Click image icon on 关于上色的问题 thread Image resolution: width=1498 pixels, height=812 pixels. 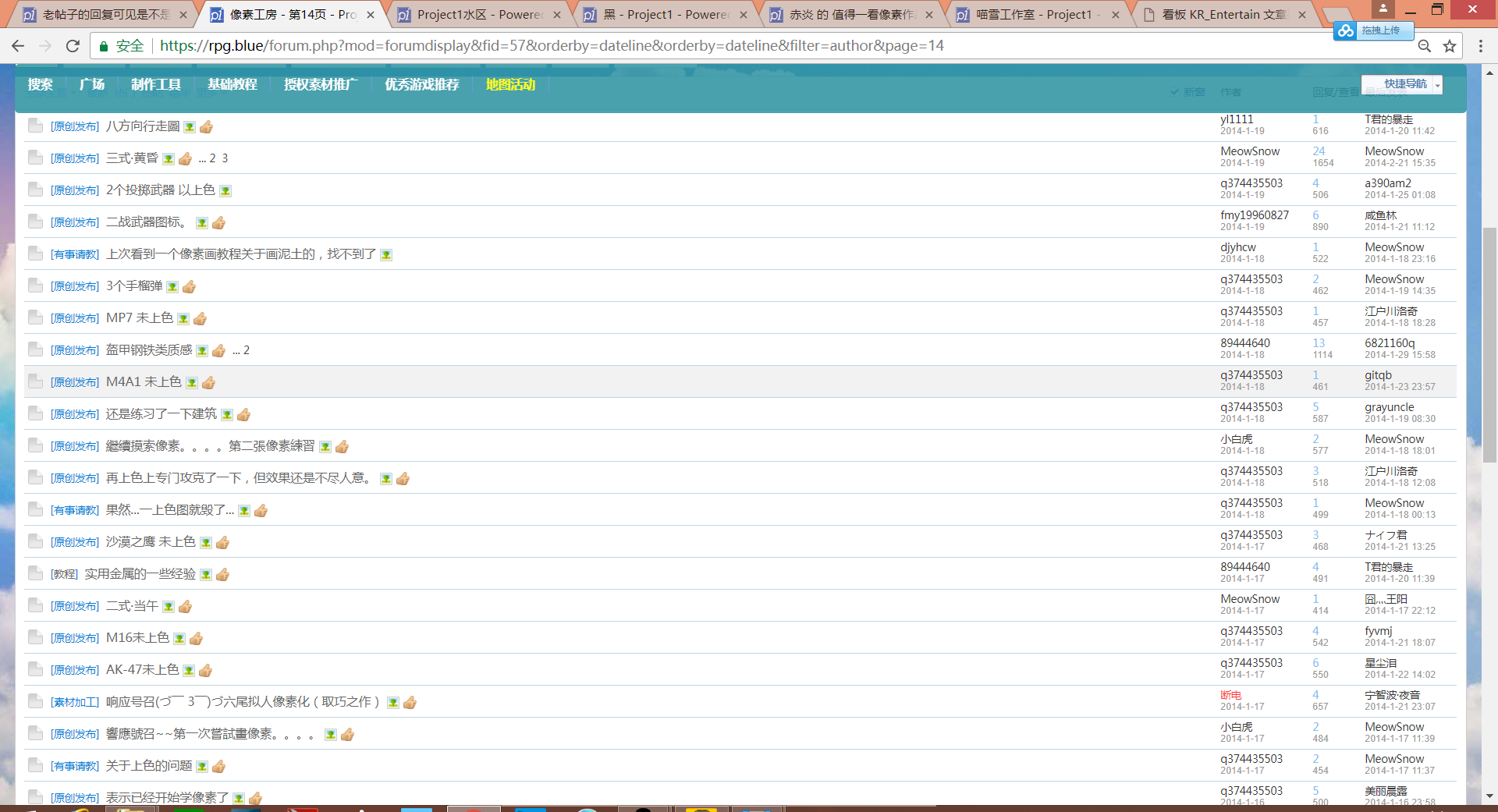[202, 767]
